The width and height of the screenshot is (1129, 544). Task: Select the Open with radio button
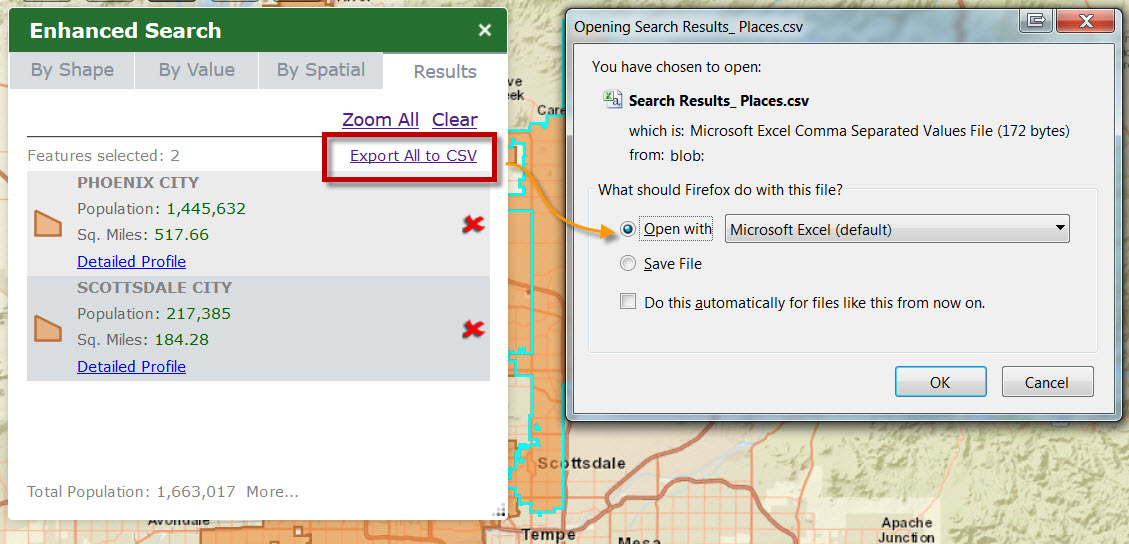point(628,230)
